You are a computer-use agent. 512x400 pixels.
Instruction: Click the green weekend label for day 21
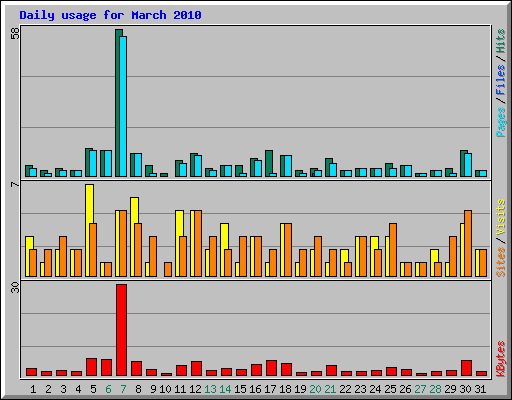(x=330, y=389)
